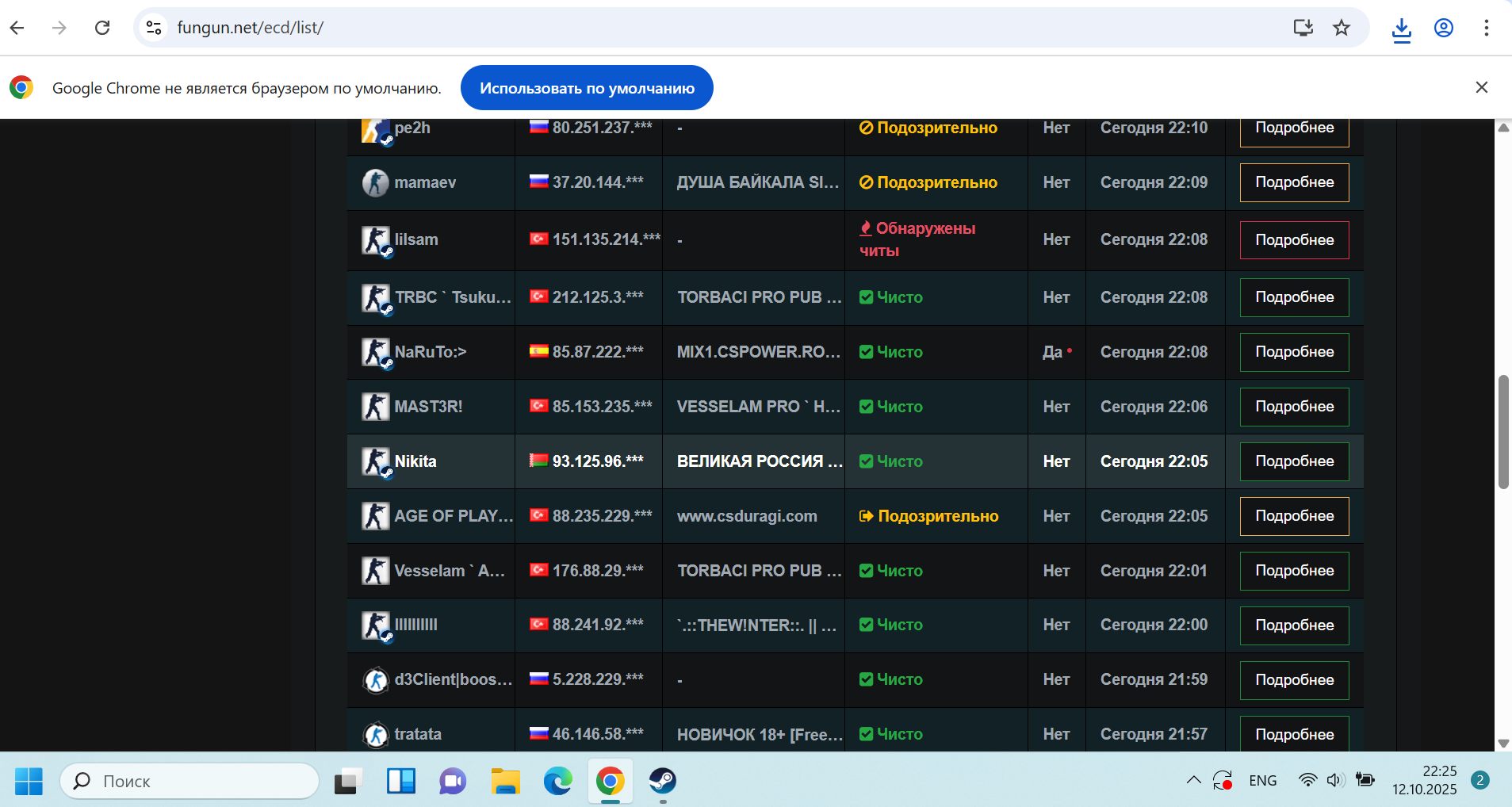Open the Chrome downloads icon
1512x807 pixels.
1401,29
